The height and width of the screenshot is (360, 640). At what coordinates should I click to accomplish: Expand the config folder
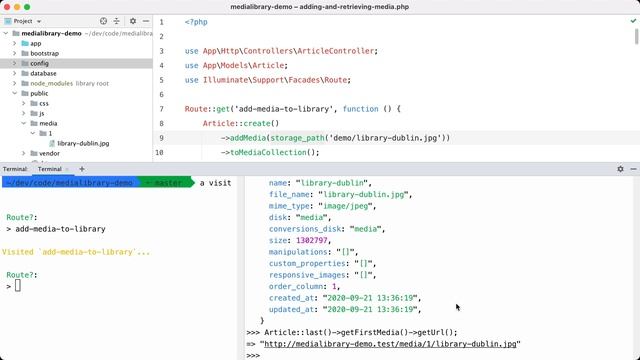[15, 63]
